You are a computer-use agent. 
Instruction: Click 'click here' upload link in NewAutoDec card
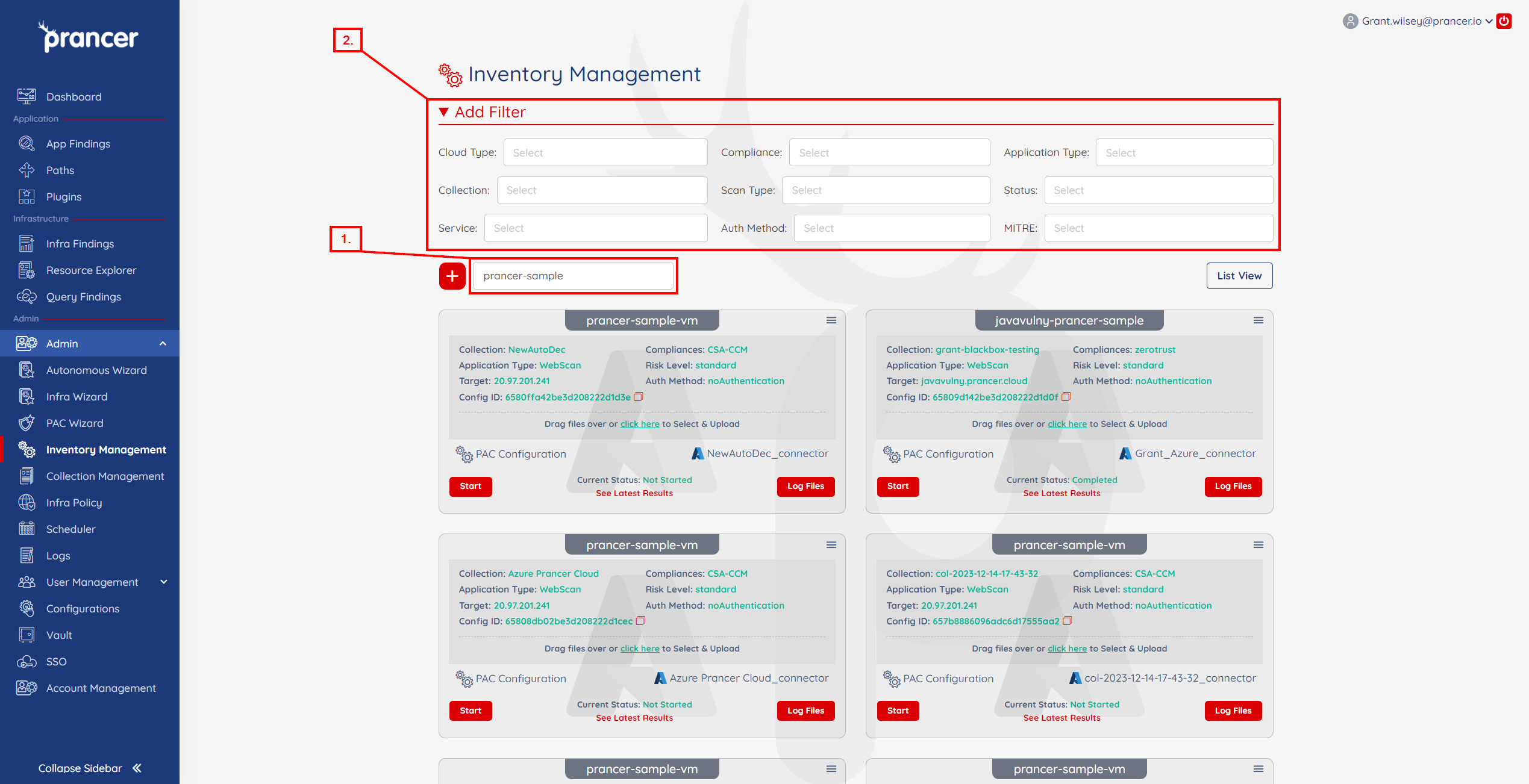tap(640, 424)
